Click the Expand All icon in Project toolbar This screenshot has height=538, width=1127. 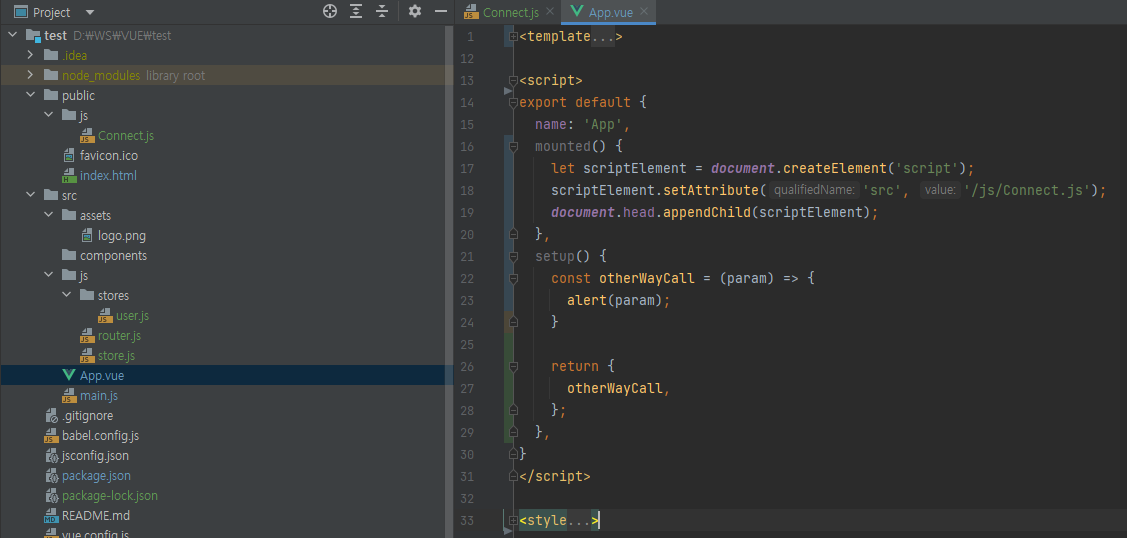[x=356, y=11]
